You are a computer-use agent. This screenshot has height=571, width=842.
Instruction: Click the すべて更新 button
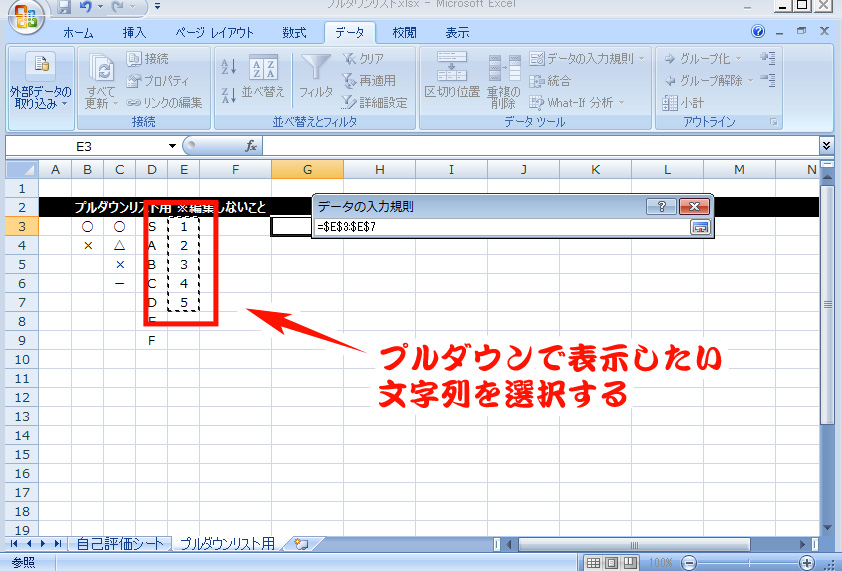pos(100,81)
